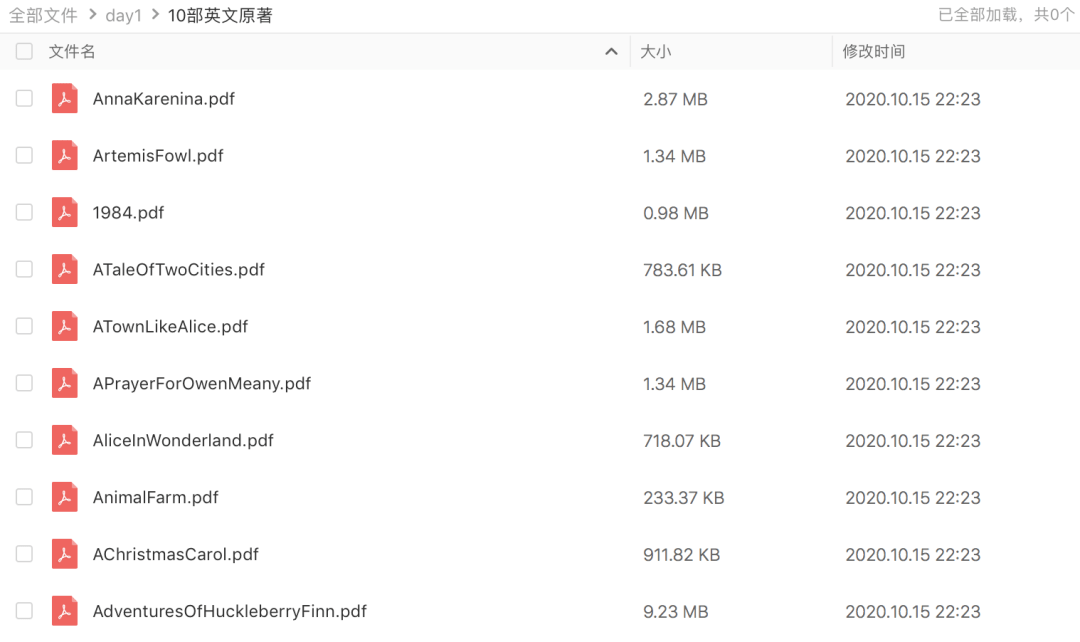
Task: Click the PDF icon beside AnnaKarenina.pdf
Action: tap(65, 99)
